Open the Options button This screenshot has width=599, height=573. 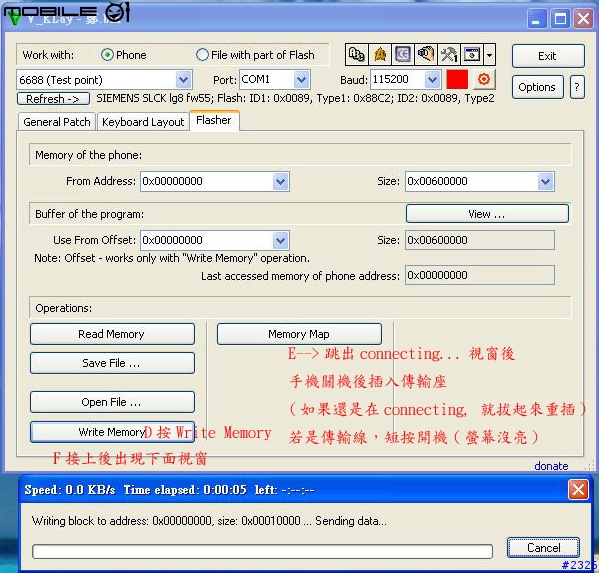click(x=537, y=87)
